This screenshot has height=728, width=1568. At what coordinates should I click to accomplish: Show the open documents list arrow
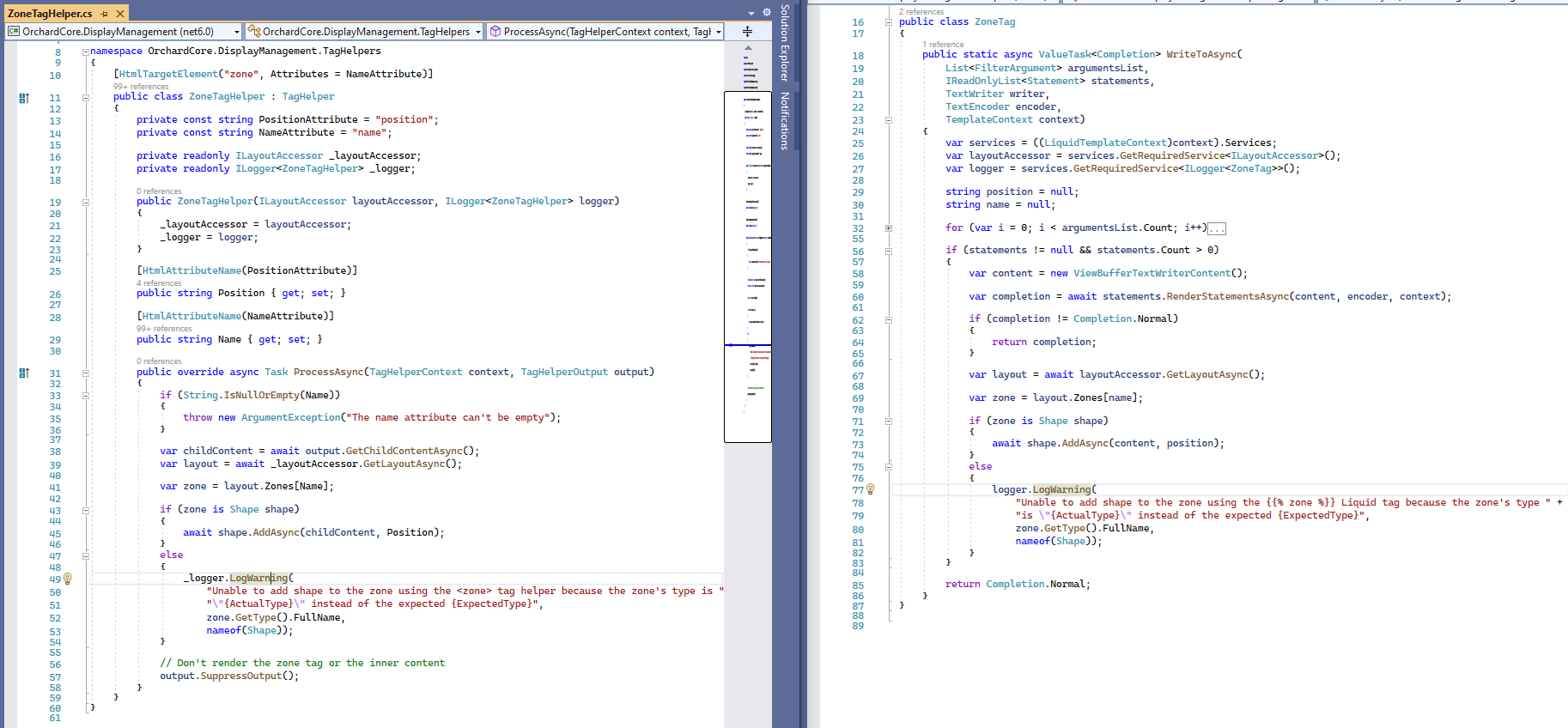[751, 13]
